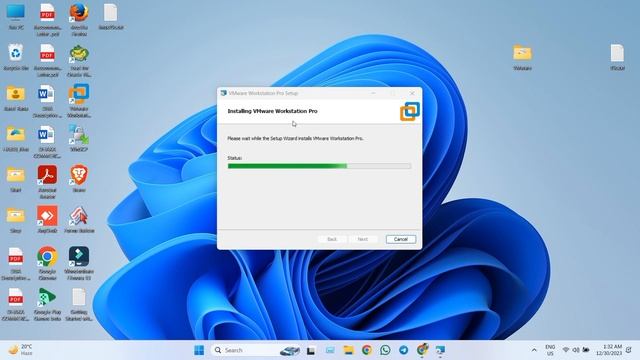Open Telegram from the taskbar
The width and height of the screenshot is (640, 360).
[403, 350]
